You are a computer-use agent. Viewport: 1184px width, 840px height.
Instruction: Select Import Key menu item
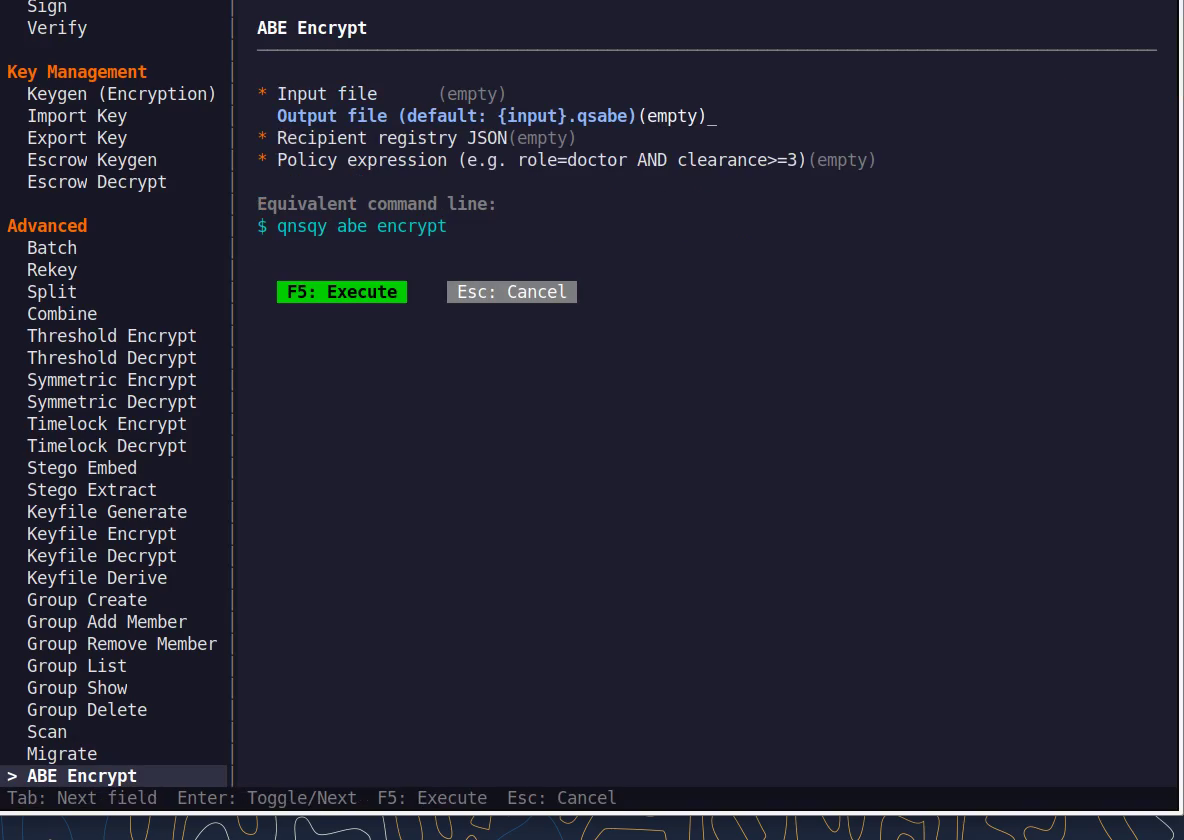point(77,116)
